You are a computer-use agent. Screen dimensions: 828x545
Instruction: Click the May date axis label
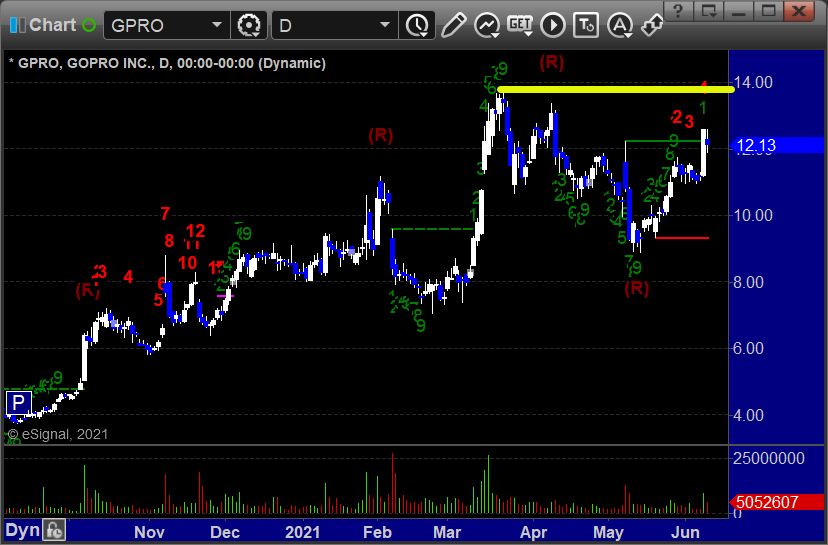[x=608, y=532]
